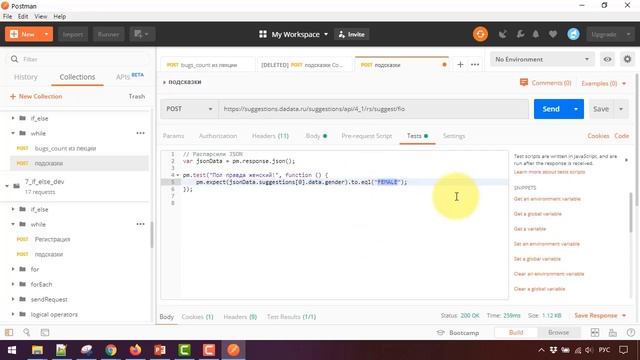
Task: Open notifications bell icon
Action: [x=536, y=34]
